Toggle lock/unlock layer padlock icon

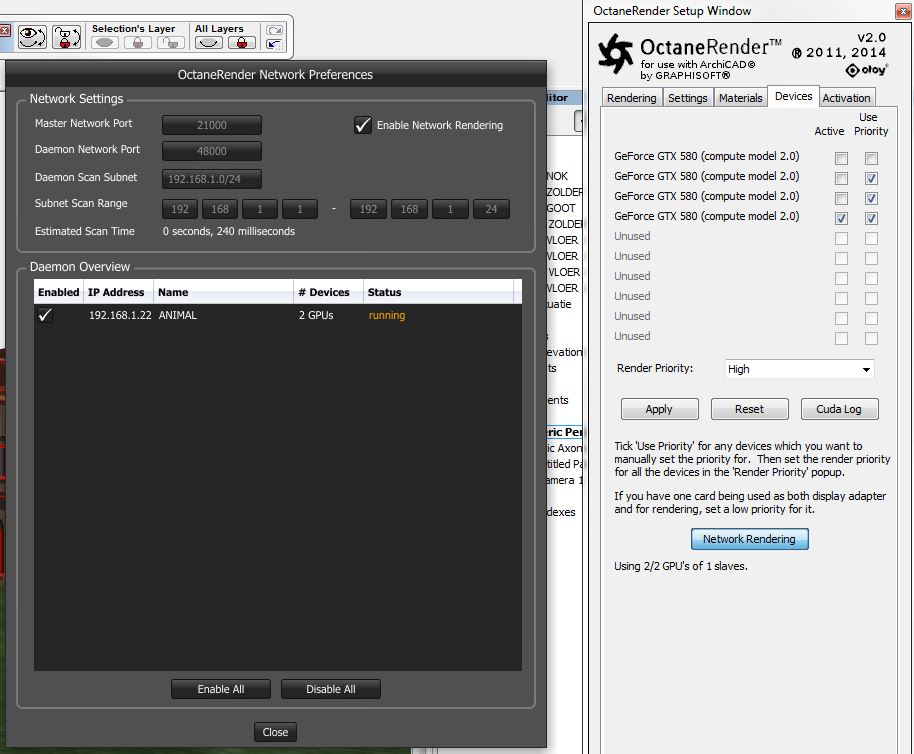coord(66,37)
